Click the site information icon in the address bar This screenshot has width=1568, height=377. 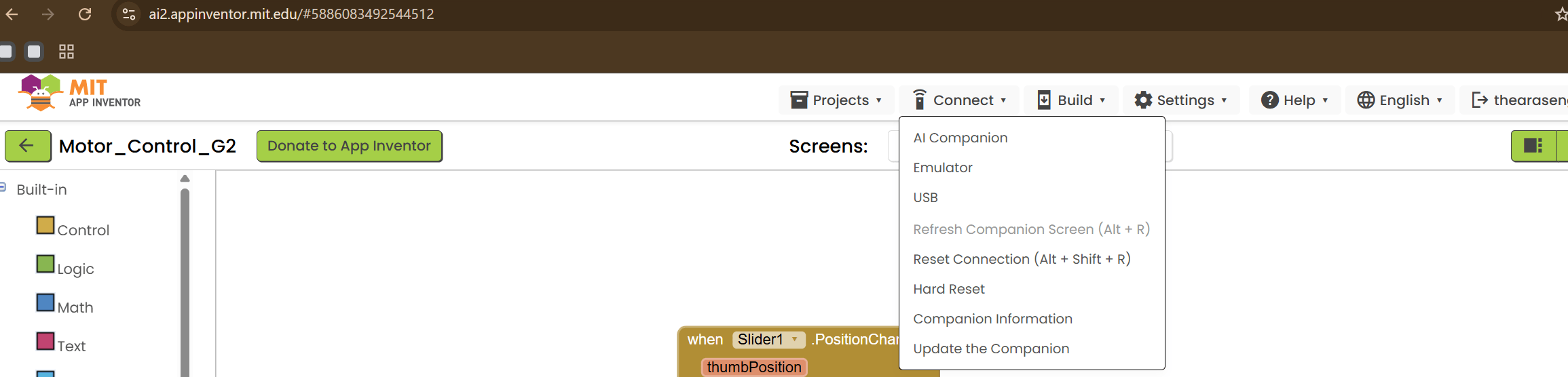pyautogui.click(x=128, y=14)
